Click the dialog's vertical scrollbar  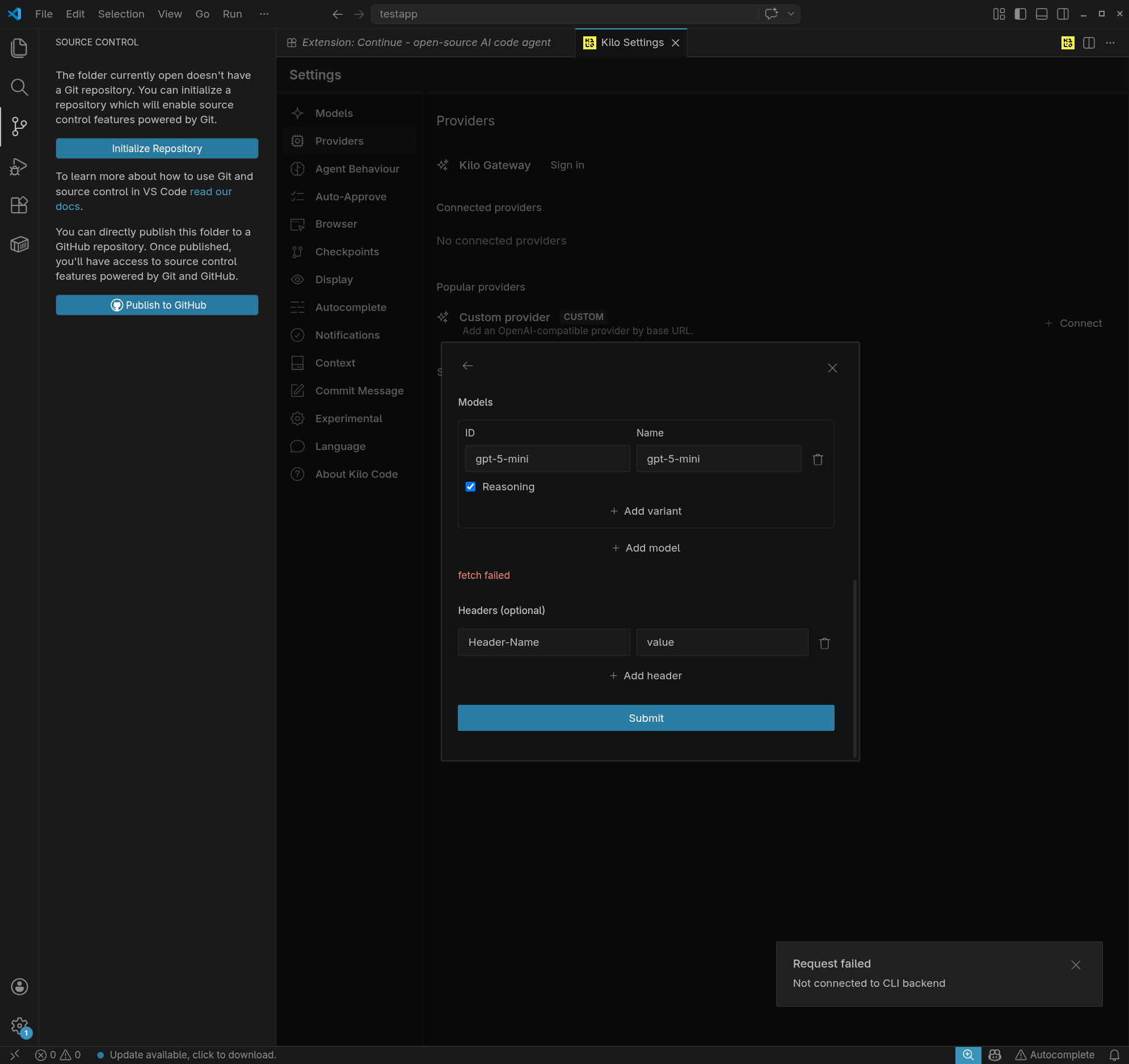point(854,668)
